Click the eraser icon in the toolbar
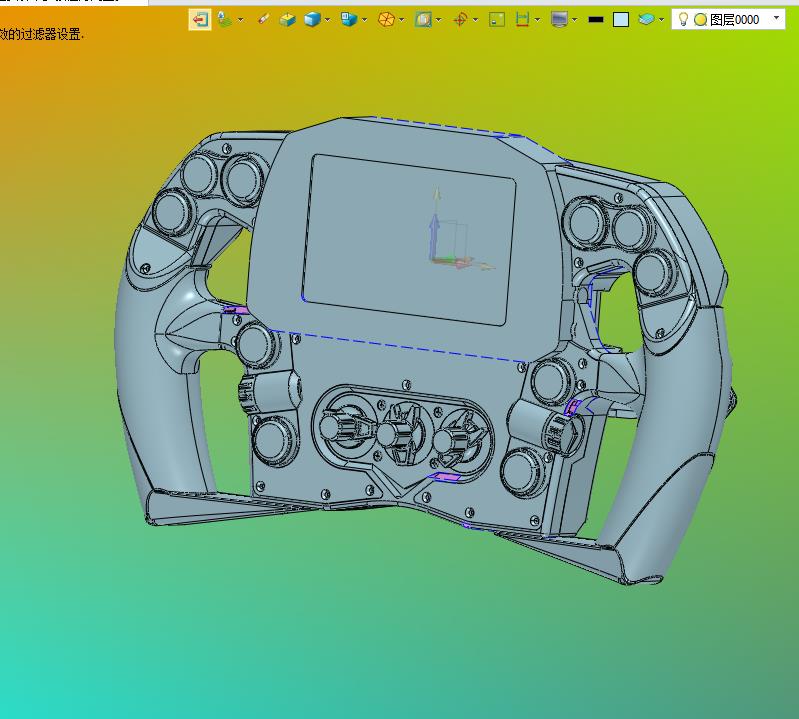 (x=264, y=19)
